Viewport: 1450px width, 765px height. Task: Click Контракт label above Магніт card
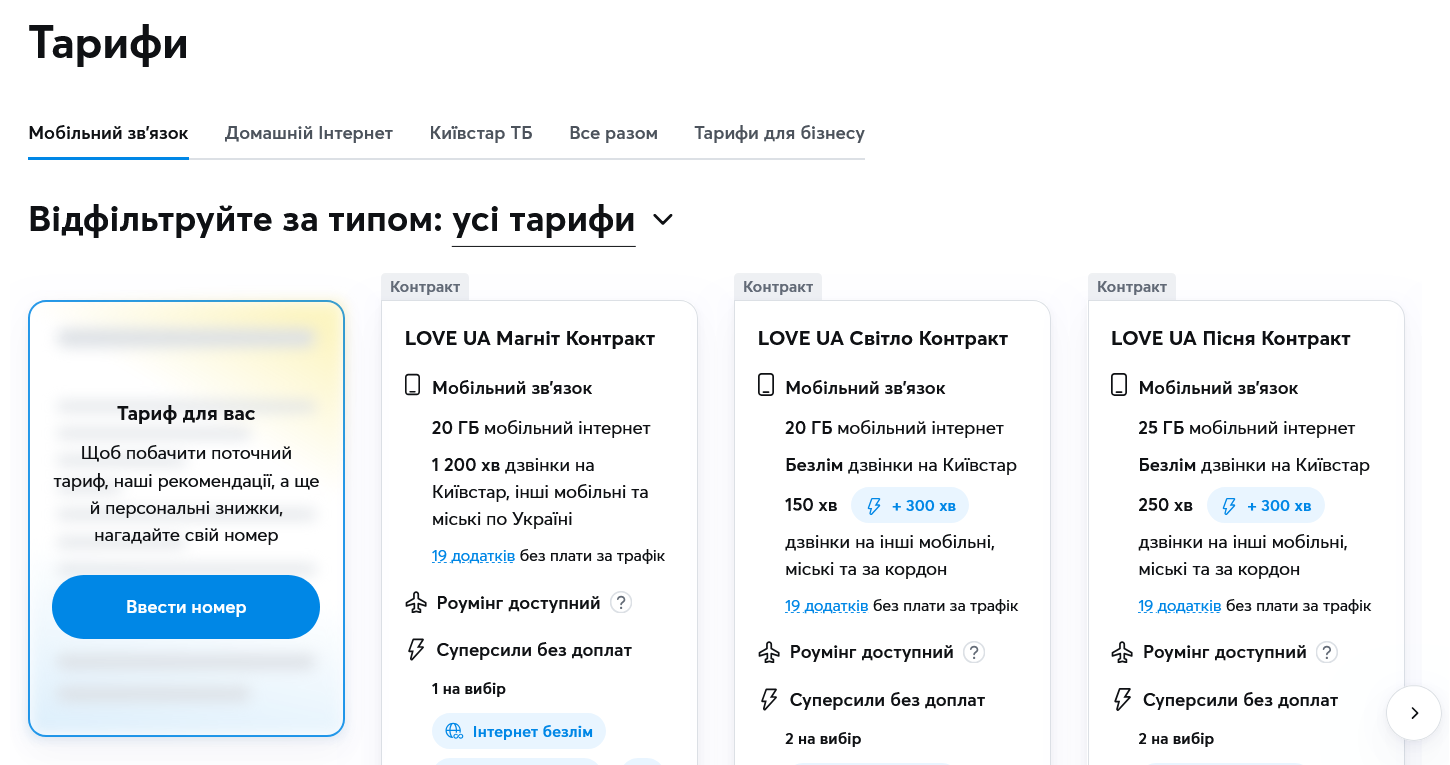(425, 287)
